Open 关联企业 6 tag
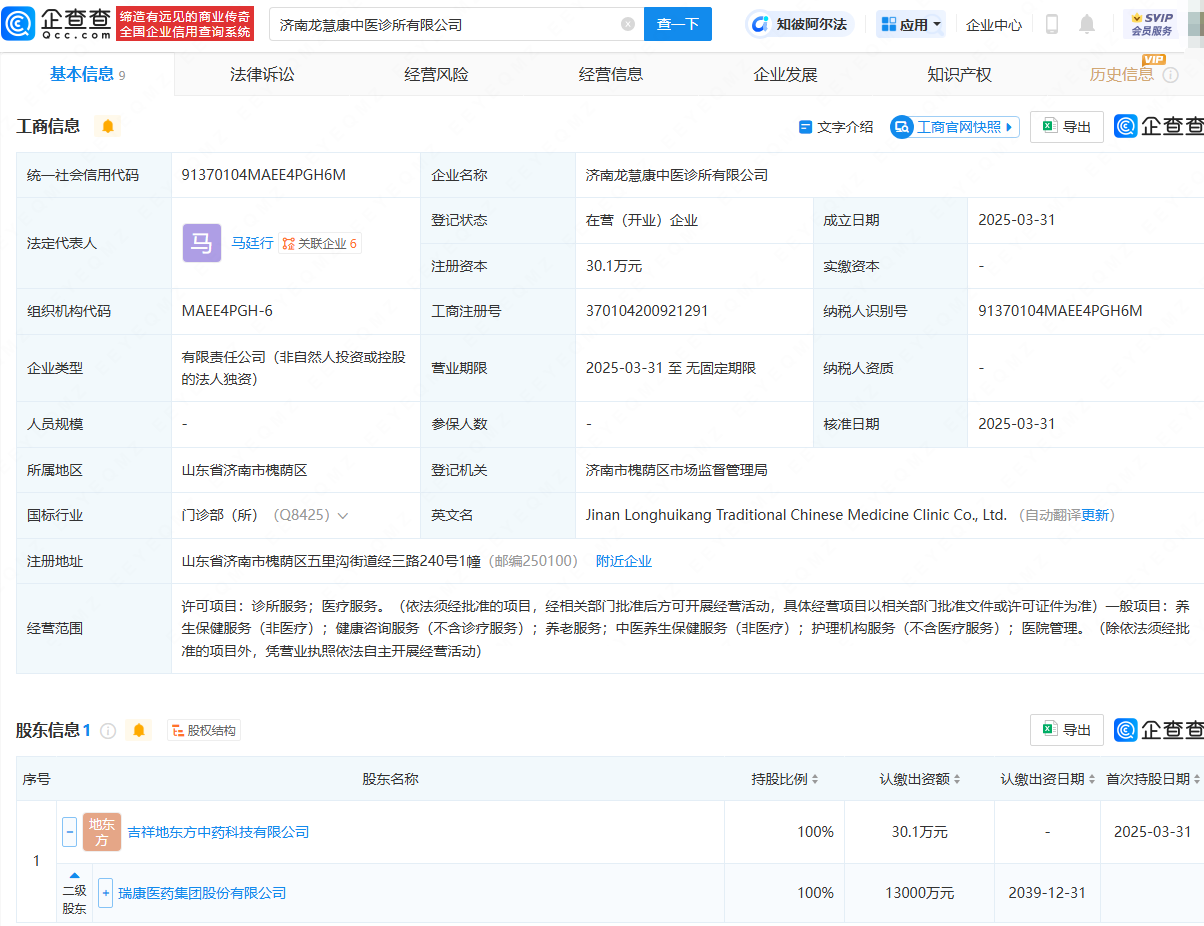Image resolution: width=1204 pixels, height=926 pixels. pos(320,243)
